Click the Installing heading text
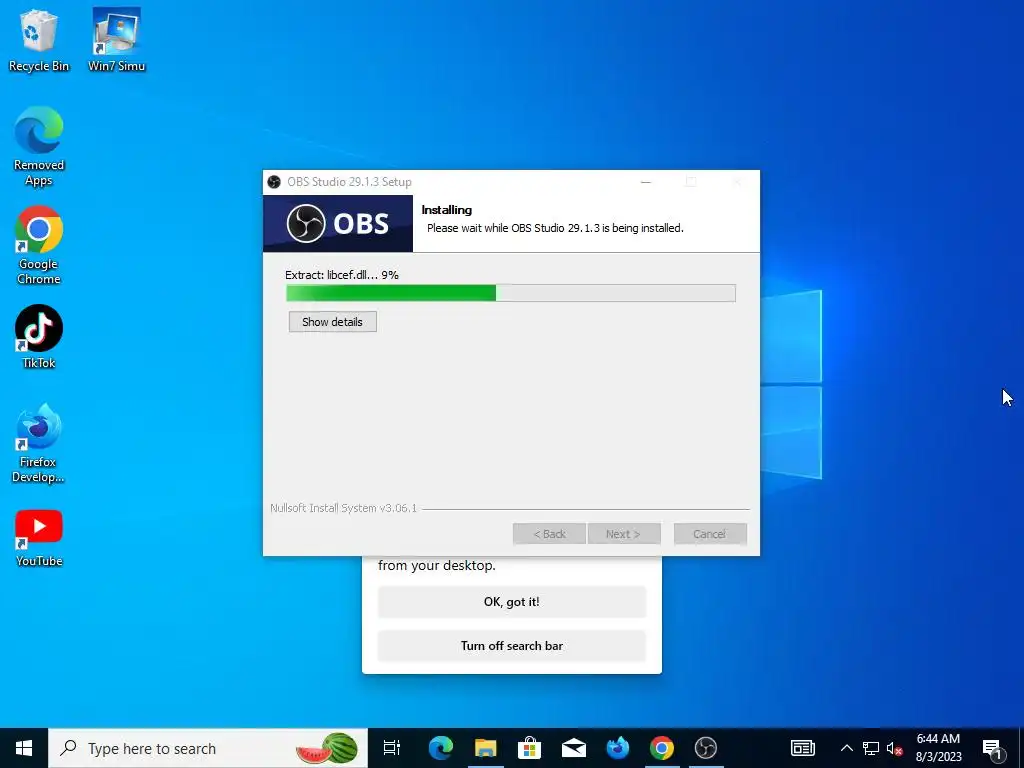The image size is (1024, 768). point(447,210)
